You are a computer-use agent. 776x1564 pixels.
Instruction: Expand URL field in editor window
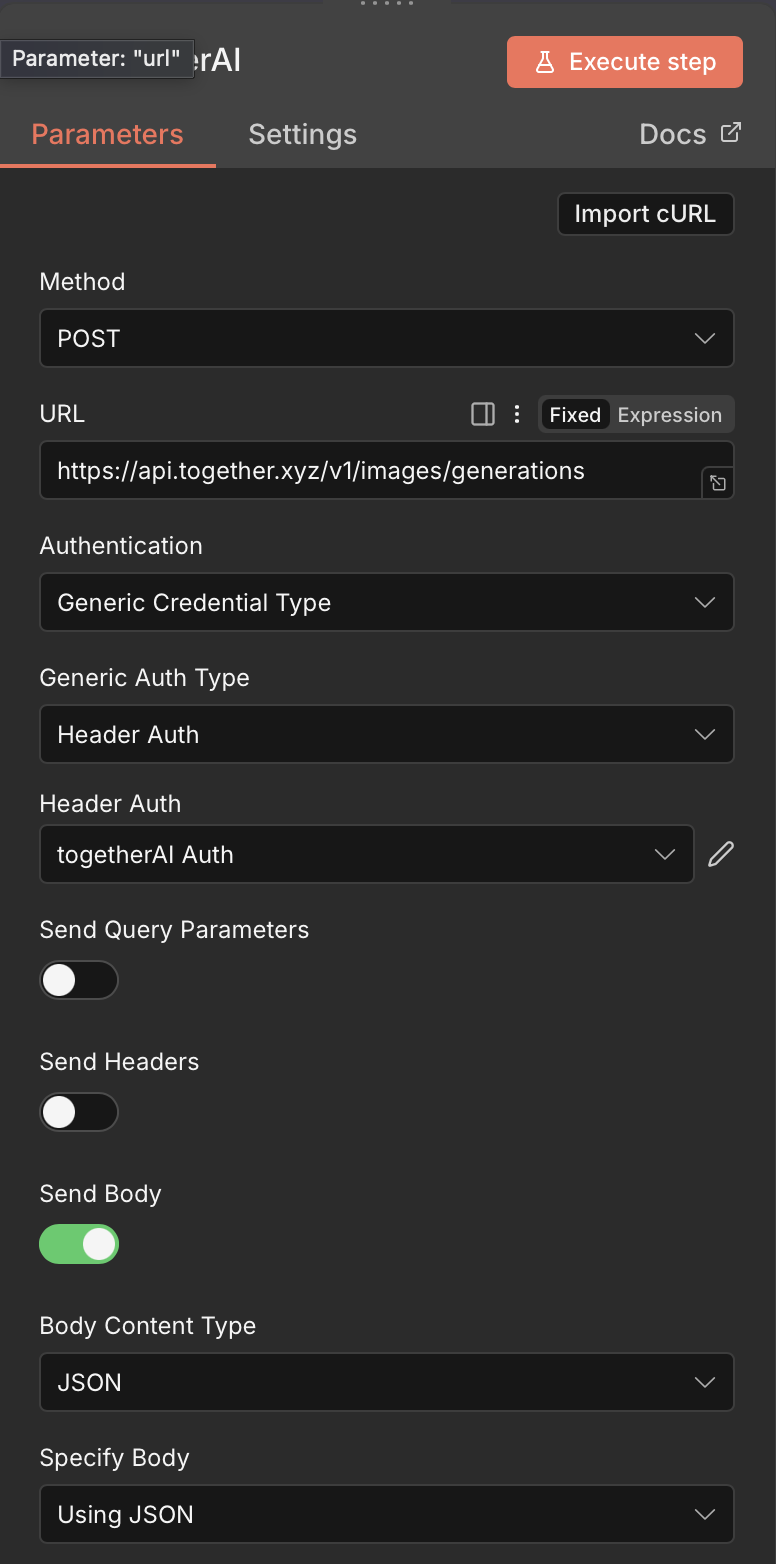pos(718,484)
